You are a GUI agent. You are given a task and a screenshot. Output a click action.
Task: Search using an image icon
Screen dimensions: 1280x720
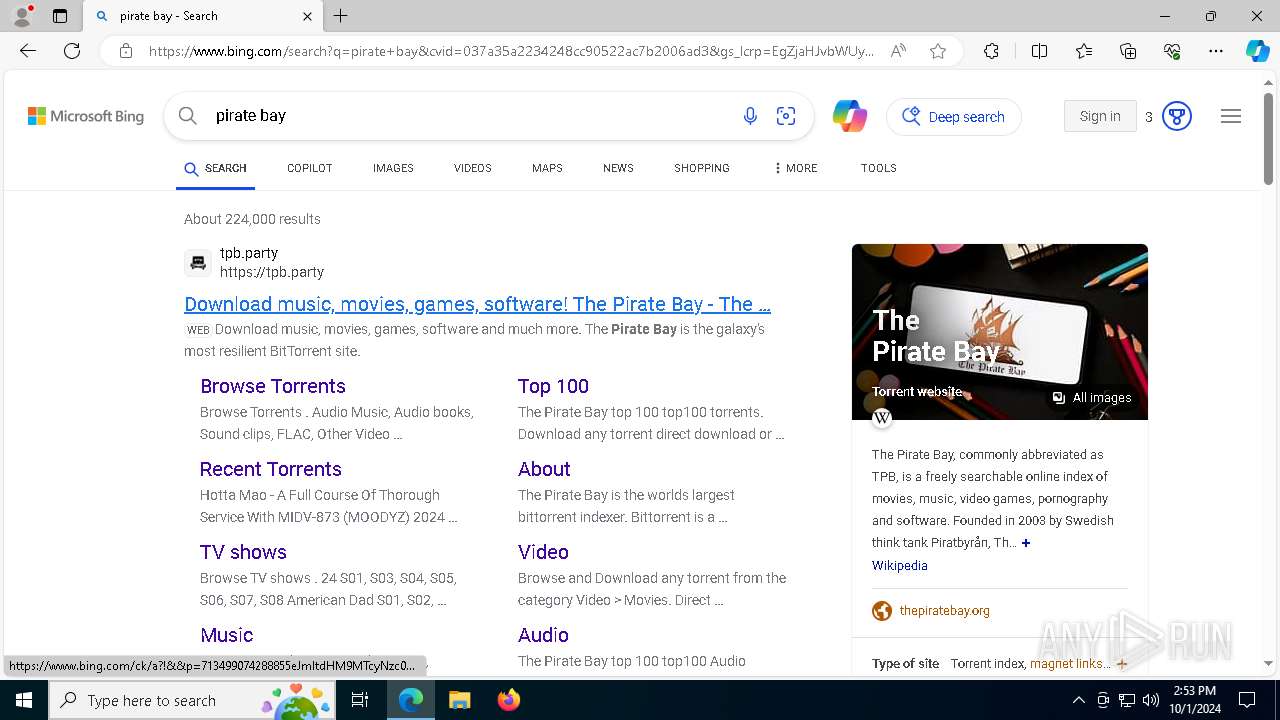point(786,116)
